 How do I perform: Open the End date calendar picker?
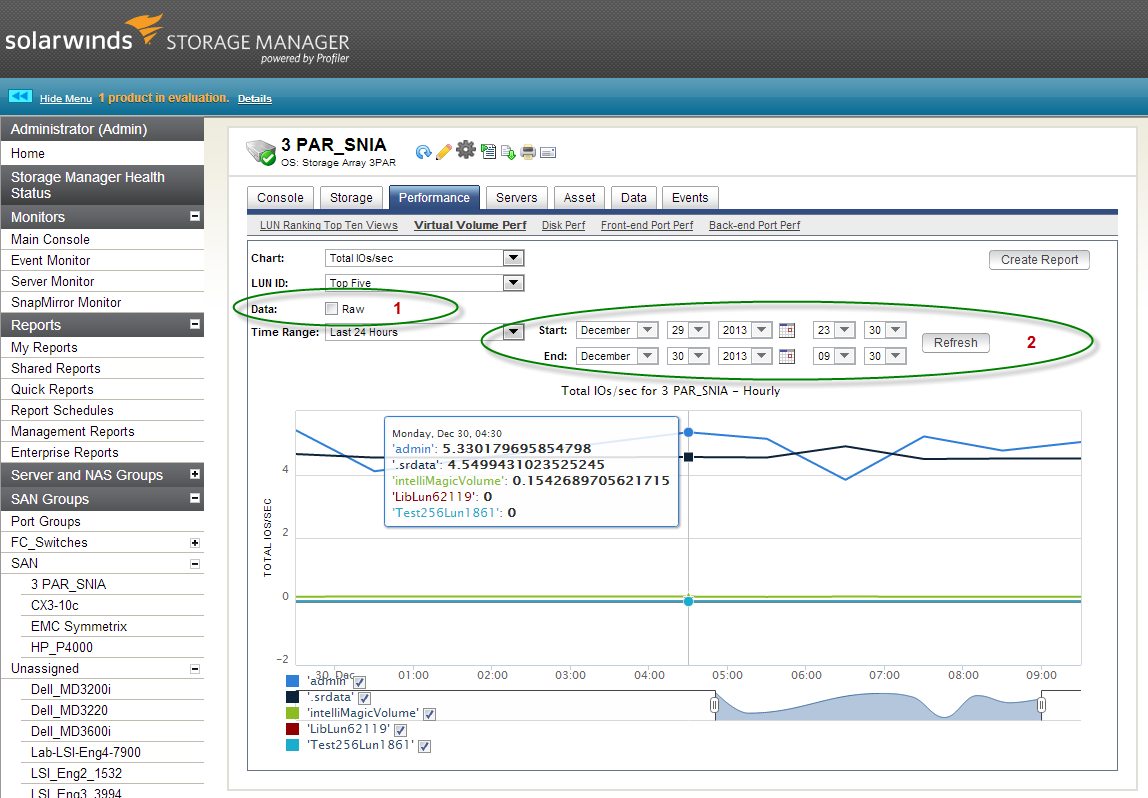pyautogui.click(x=786, y=357)
